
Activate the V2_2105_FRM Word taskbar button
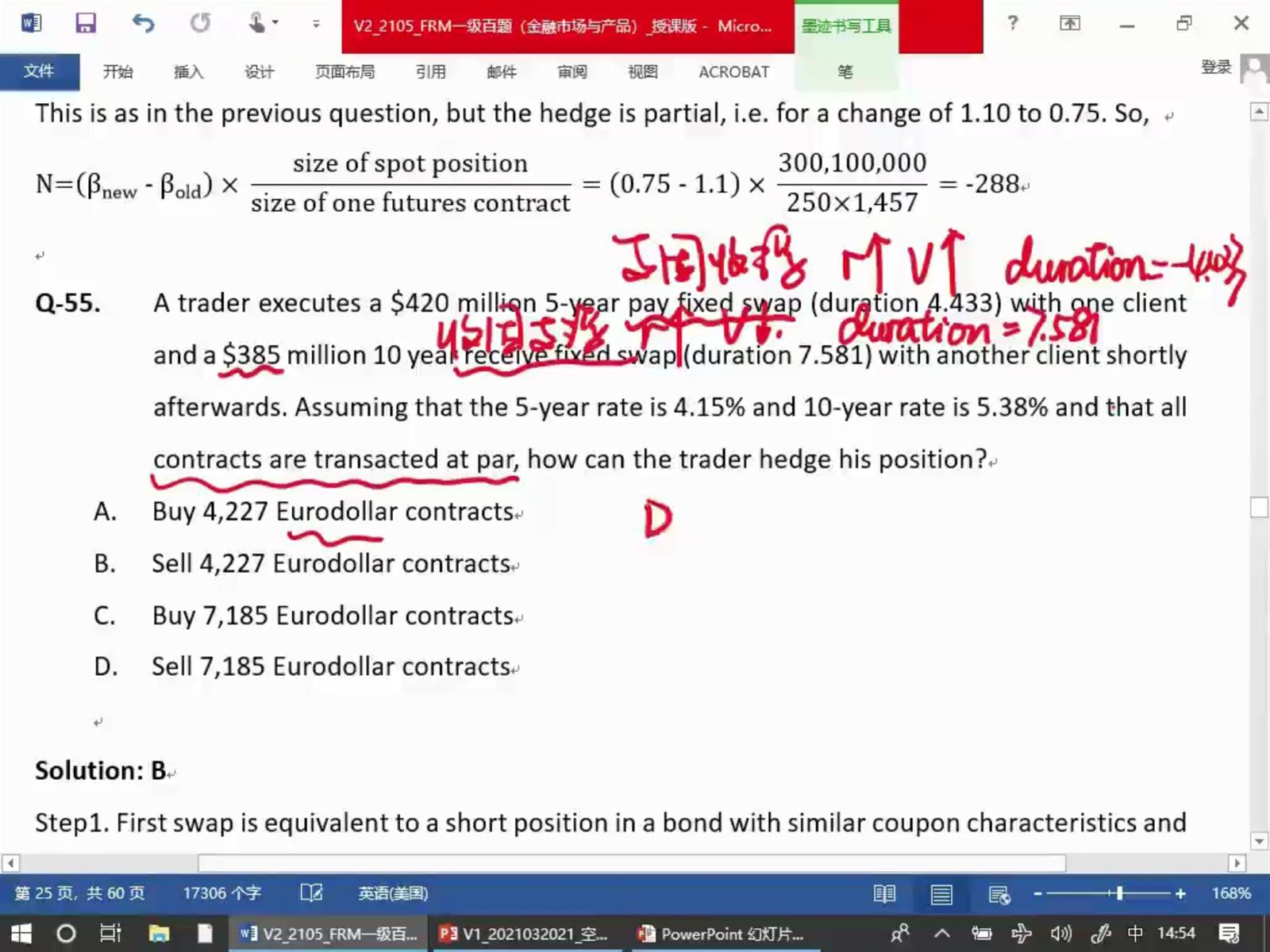pos(329,934)
